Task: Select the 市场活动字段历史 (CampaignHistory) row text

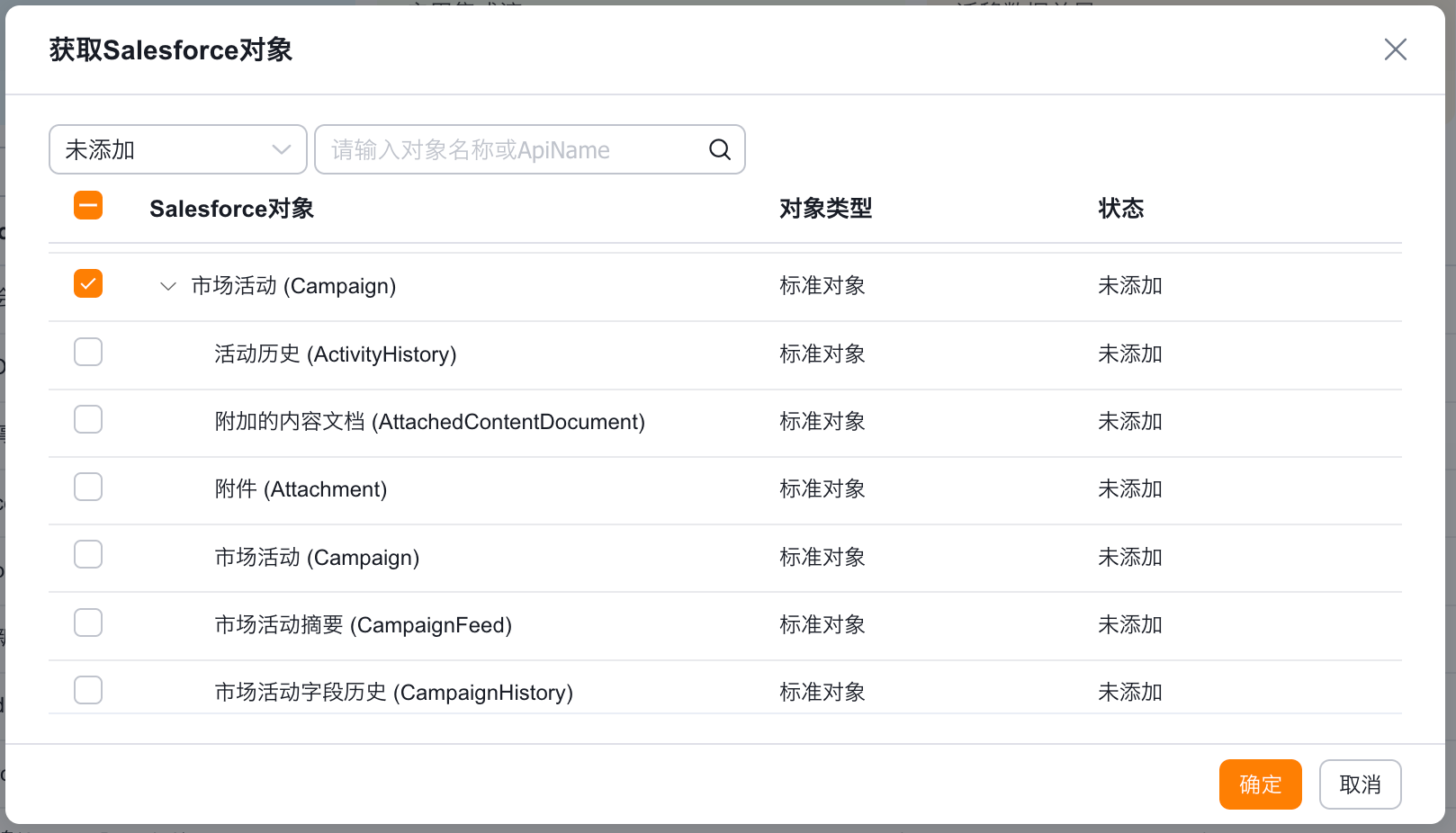Action: coord(394,693)
